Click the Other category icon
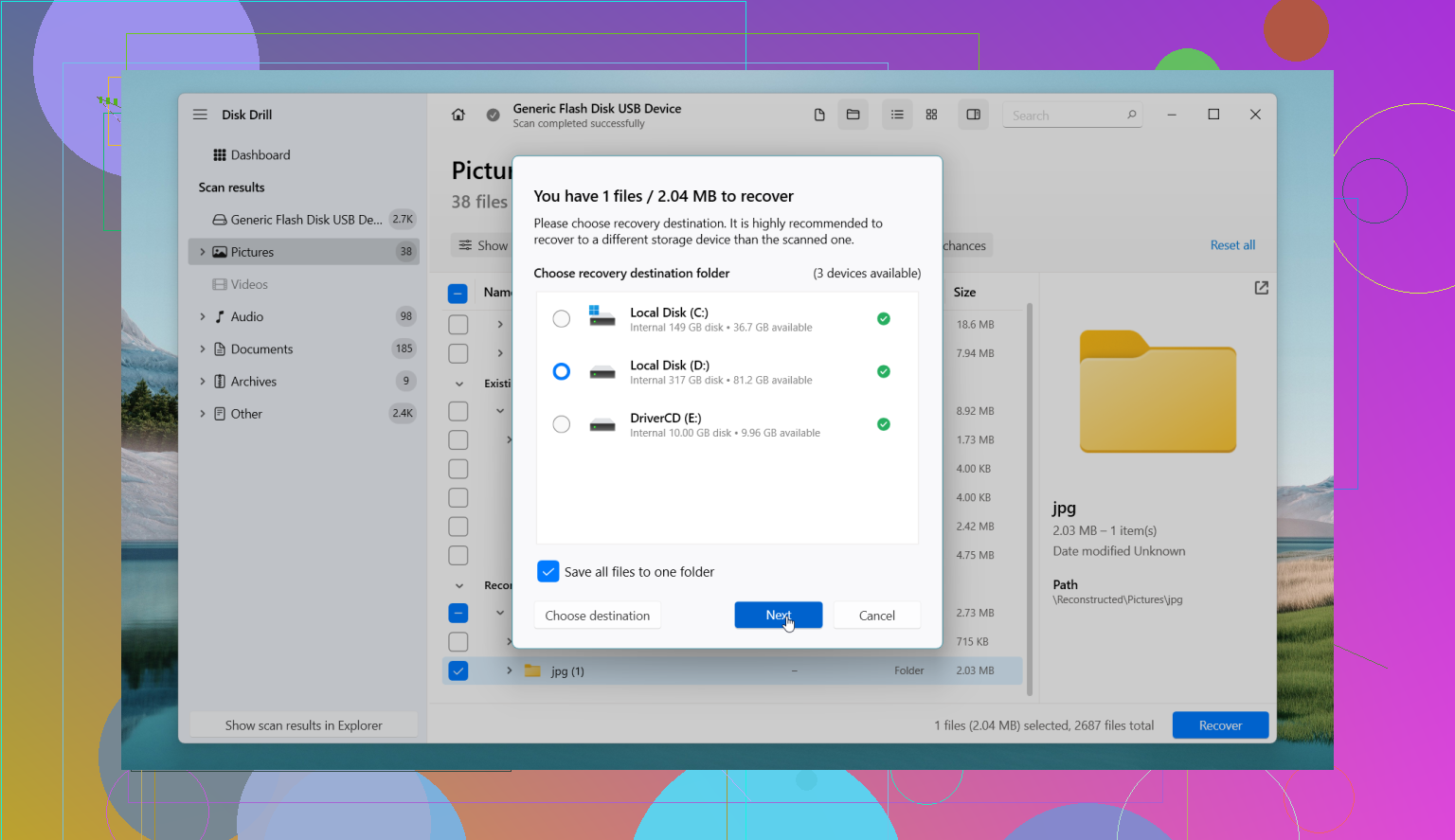Image resolution: width=1455 pixels, height=840 pixels. pos(220,414)
